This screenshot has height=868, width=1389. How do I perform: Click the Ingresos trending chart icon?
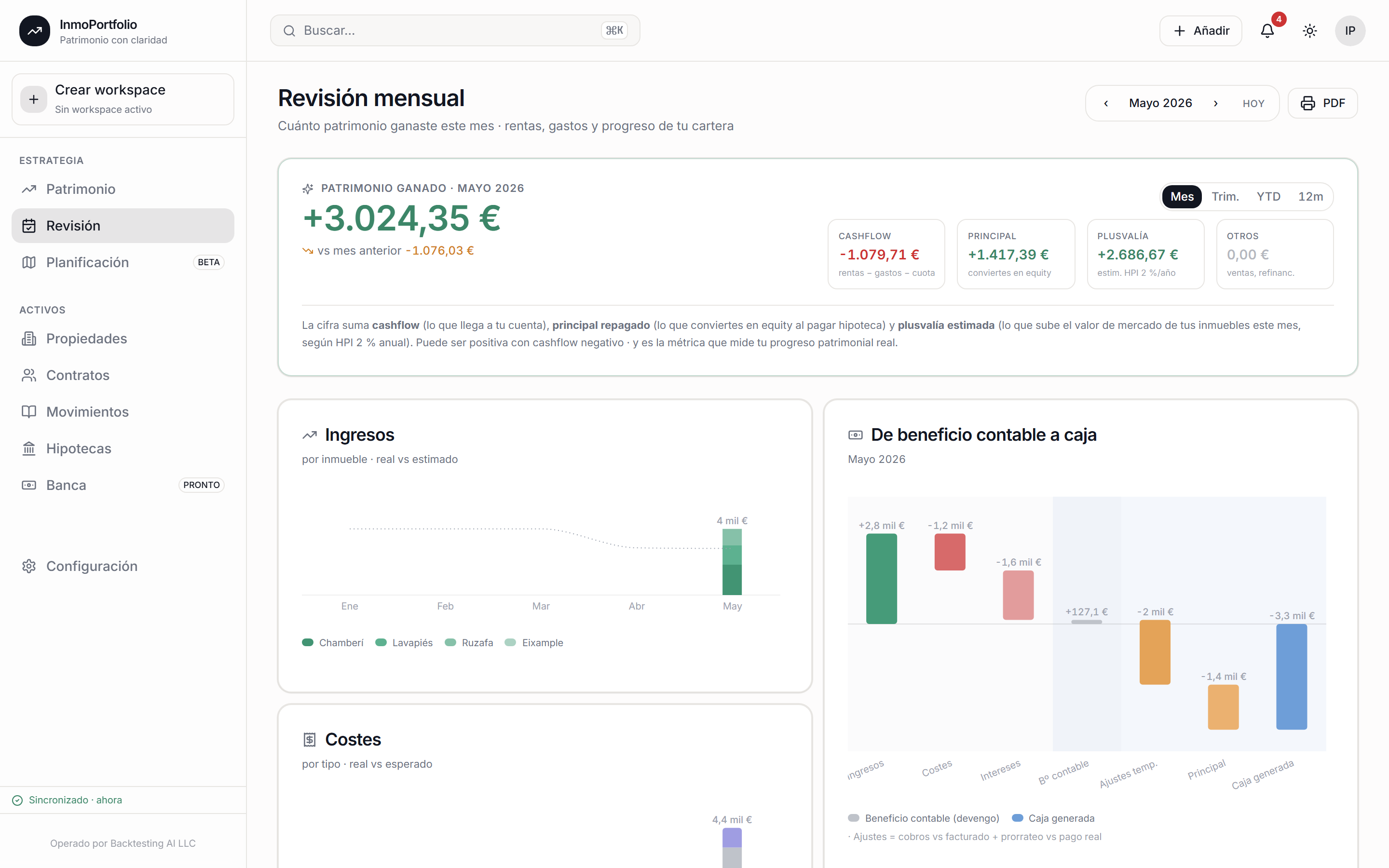(x=309, y=435)
